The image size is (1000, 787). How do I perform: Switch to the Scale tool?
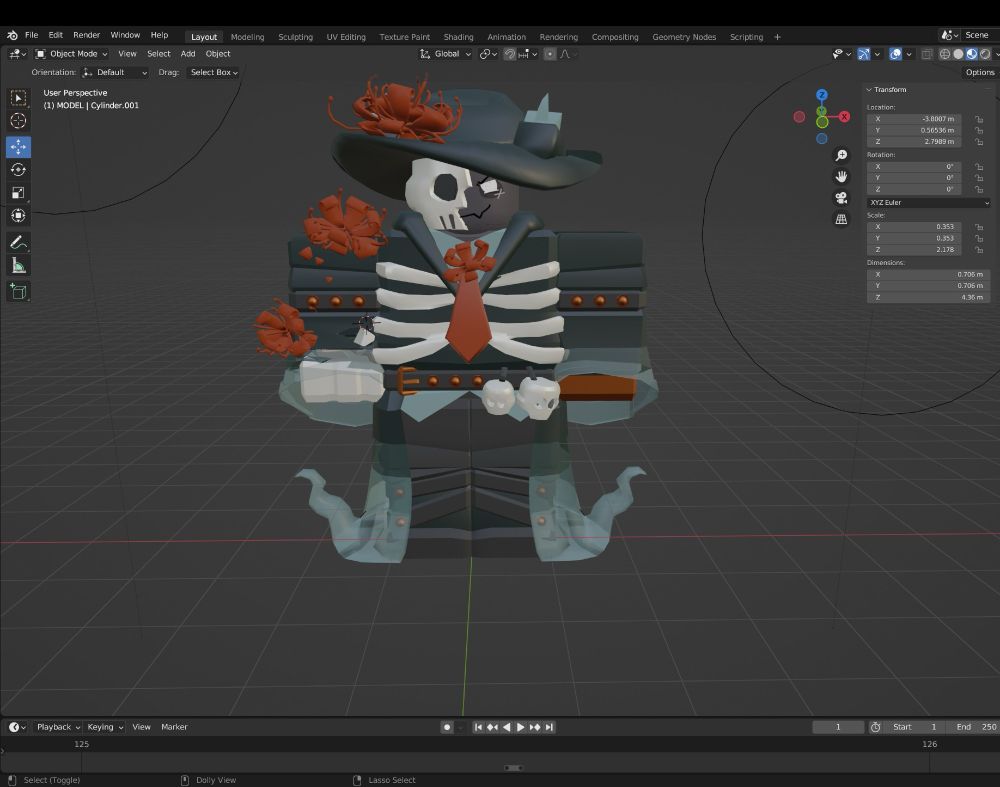(x=18, y=193)
